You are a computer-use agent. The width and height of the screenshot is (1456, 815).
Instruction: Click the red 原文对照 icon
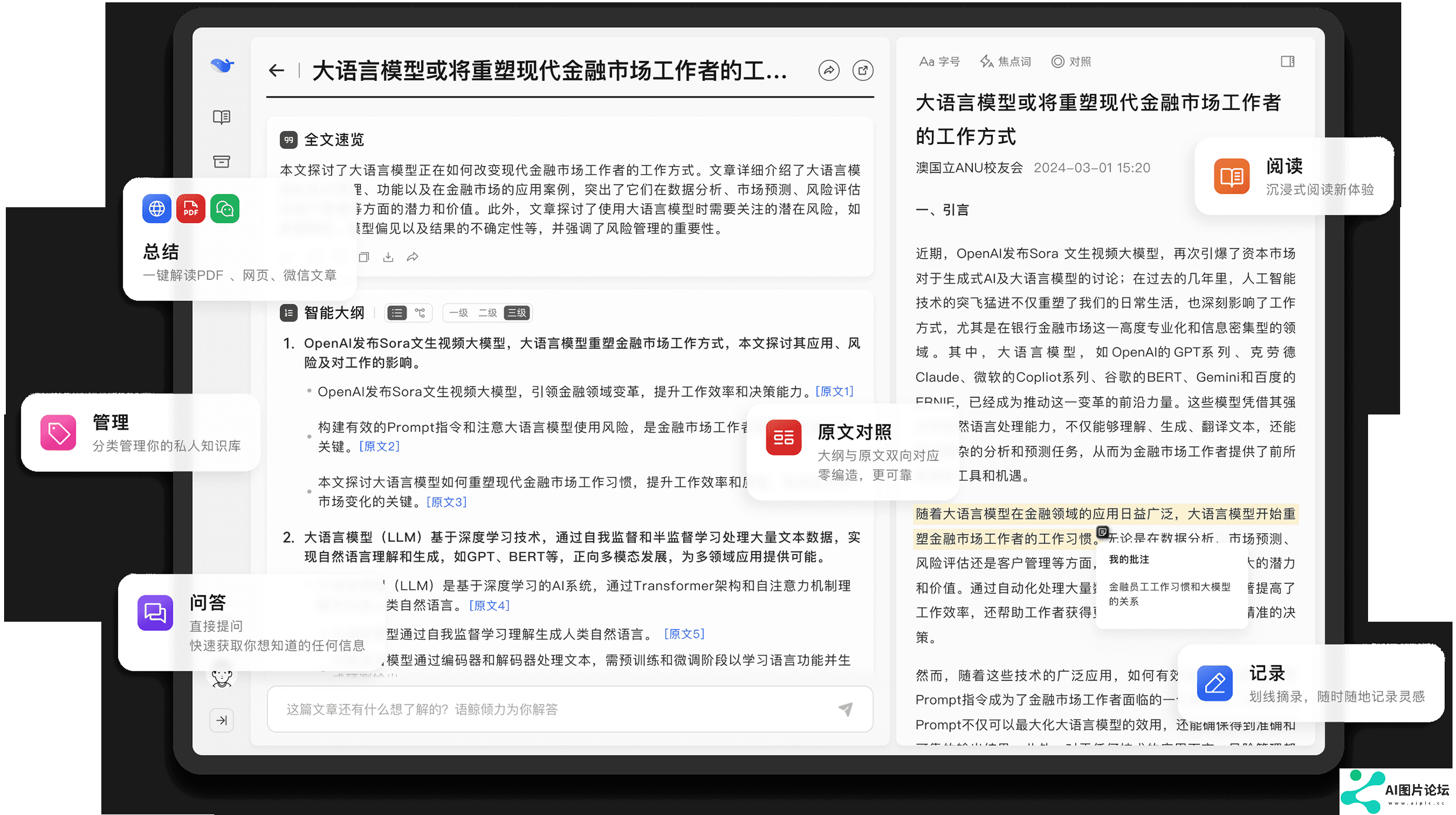click(784, 437)
